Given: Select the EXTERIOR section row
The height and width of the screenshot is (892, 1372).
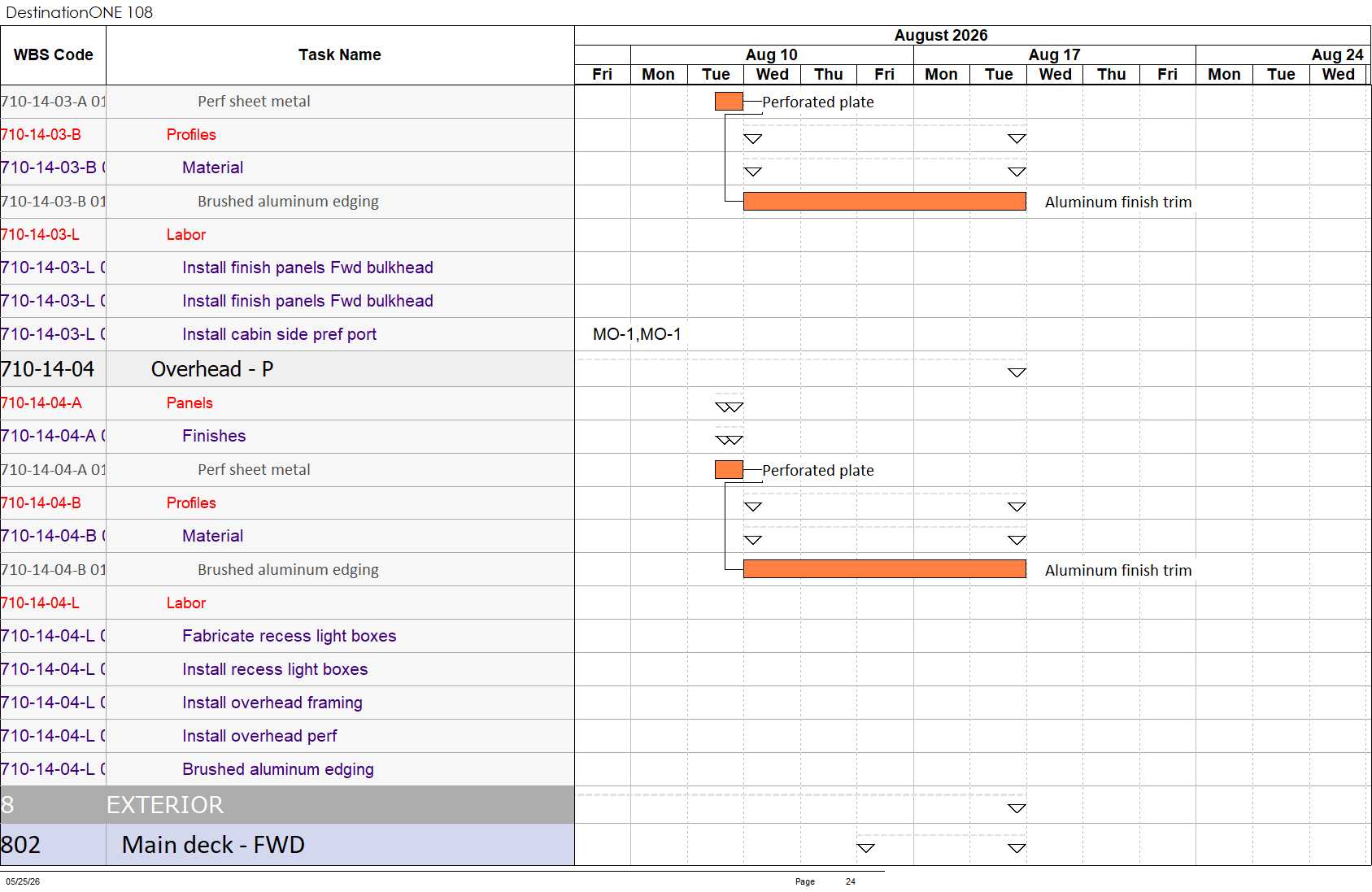Looking at the screenshot, I should pos(287,805).
